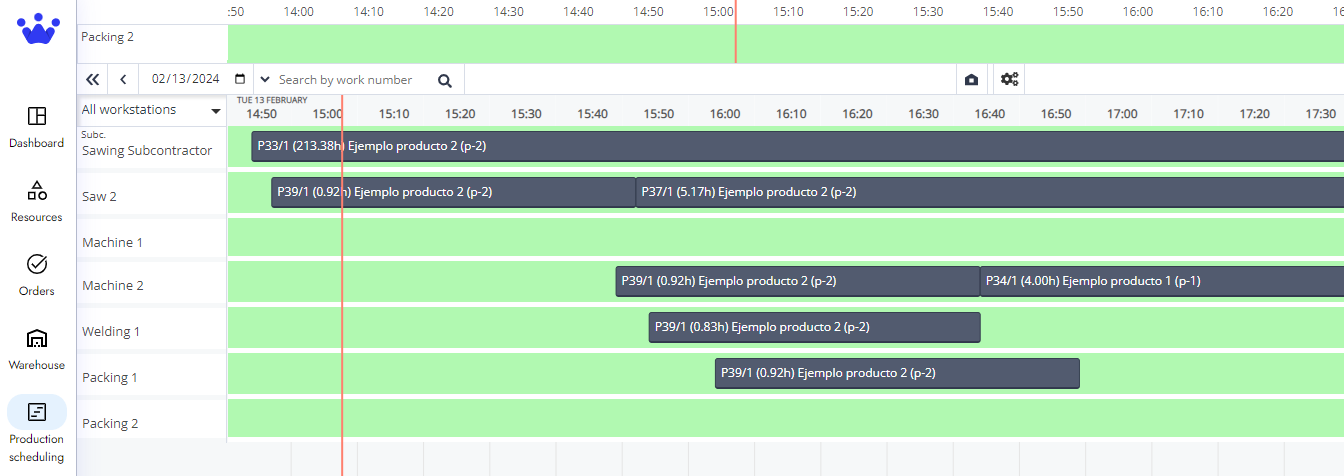Select Production scheduling in sidebar

(37, 429)
